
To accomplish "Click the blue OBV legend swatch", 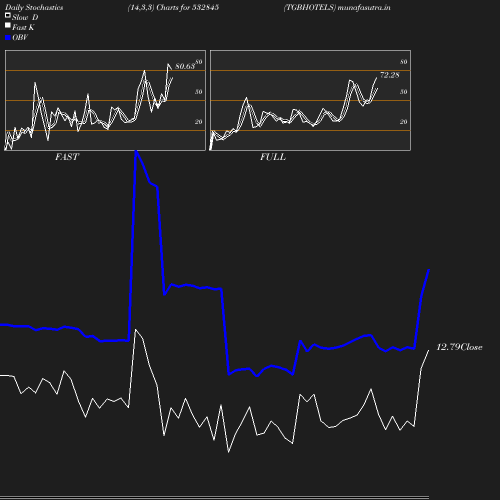I will (x=8, y=38).
